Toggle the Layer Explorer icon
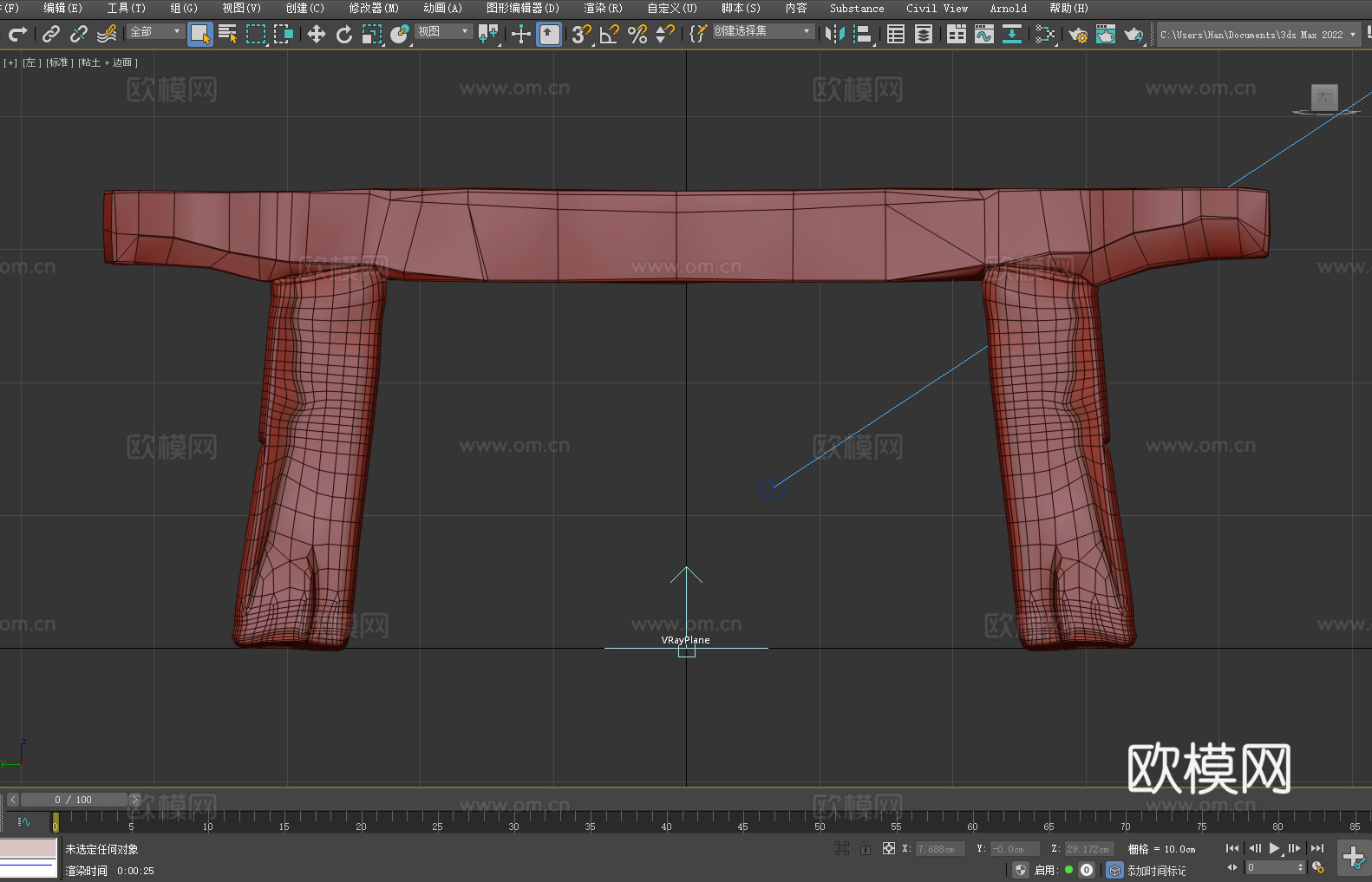1372x882 pixels. coord(924,34)
